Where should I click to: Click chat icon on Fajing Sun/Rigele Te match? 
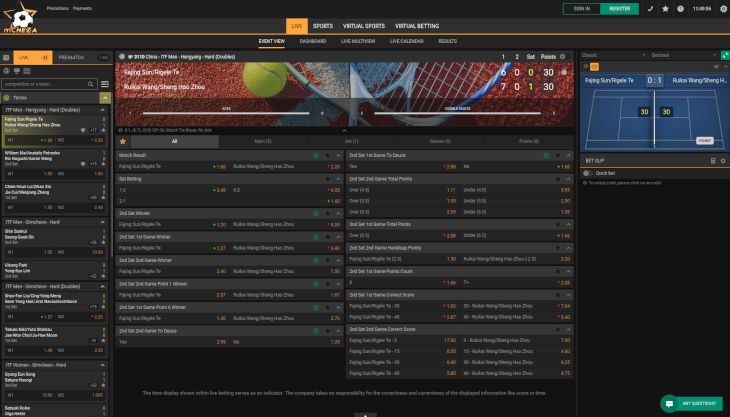tap(83, 130)
